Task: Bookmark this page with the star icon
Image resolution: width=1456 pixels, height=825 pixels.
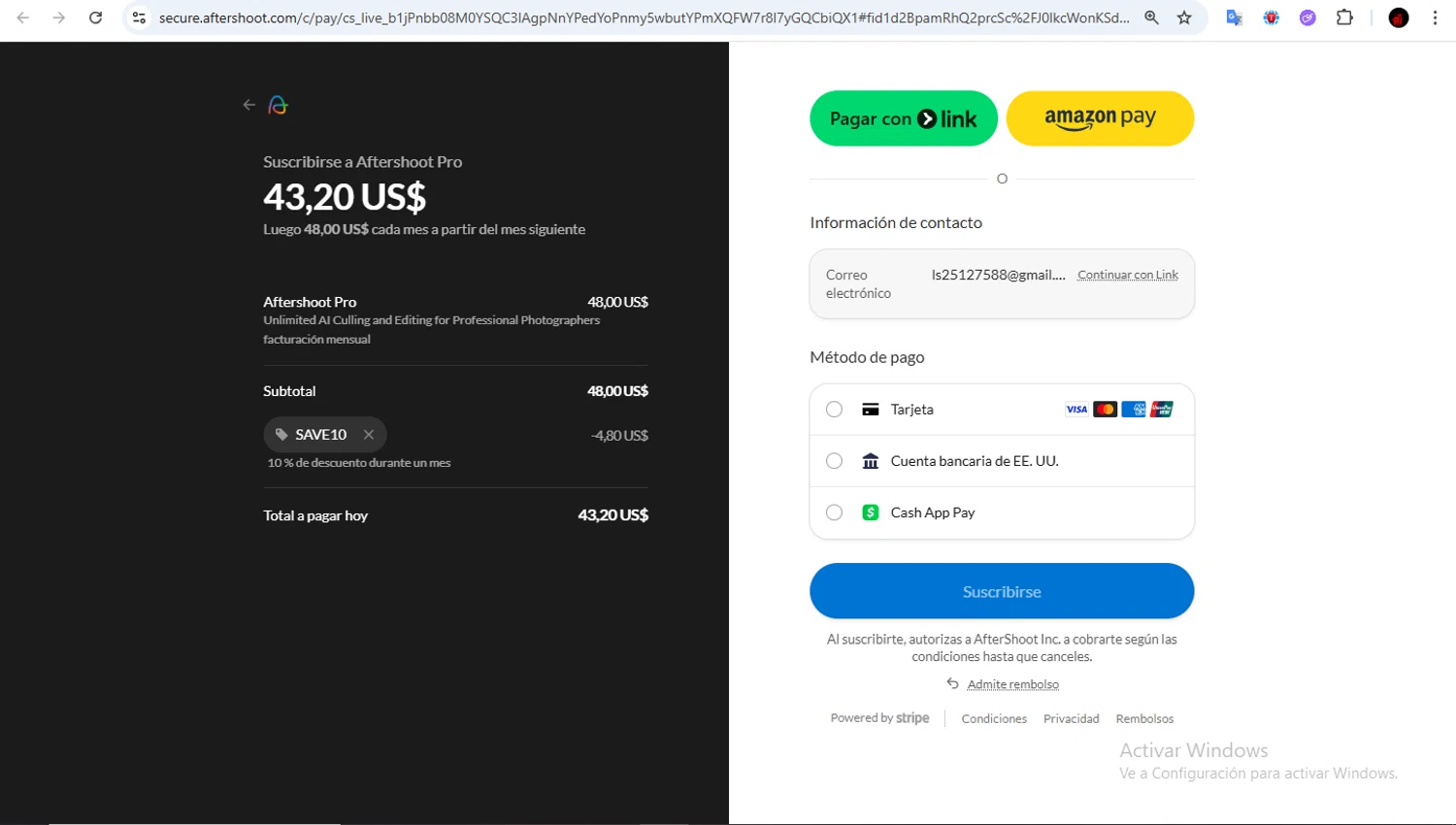Action: pyautogui.click(x=1184, y=17)
